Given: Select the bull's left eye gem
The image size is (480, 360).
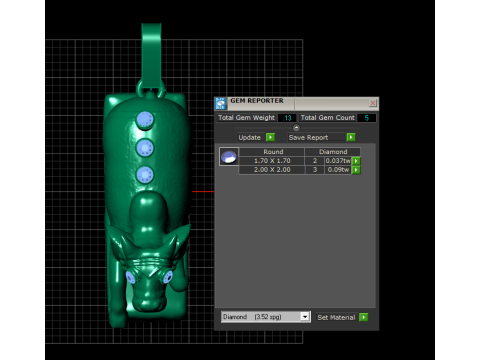Looking at the screenshot, I should [130, 277].
